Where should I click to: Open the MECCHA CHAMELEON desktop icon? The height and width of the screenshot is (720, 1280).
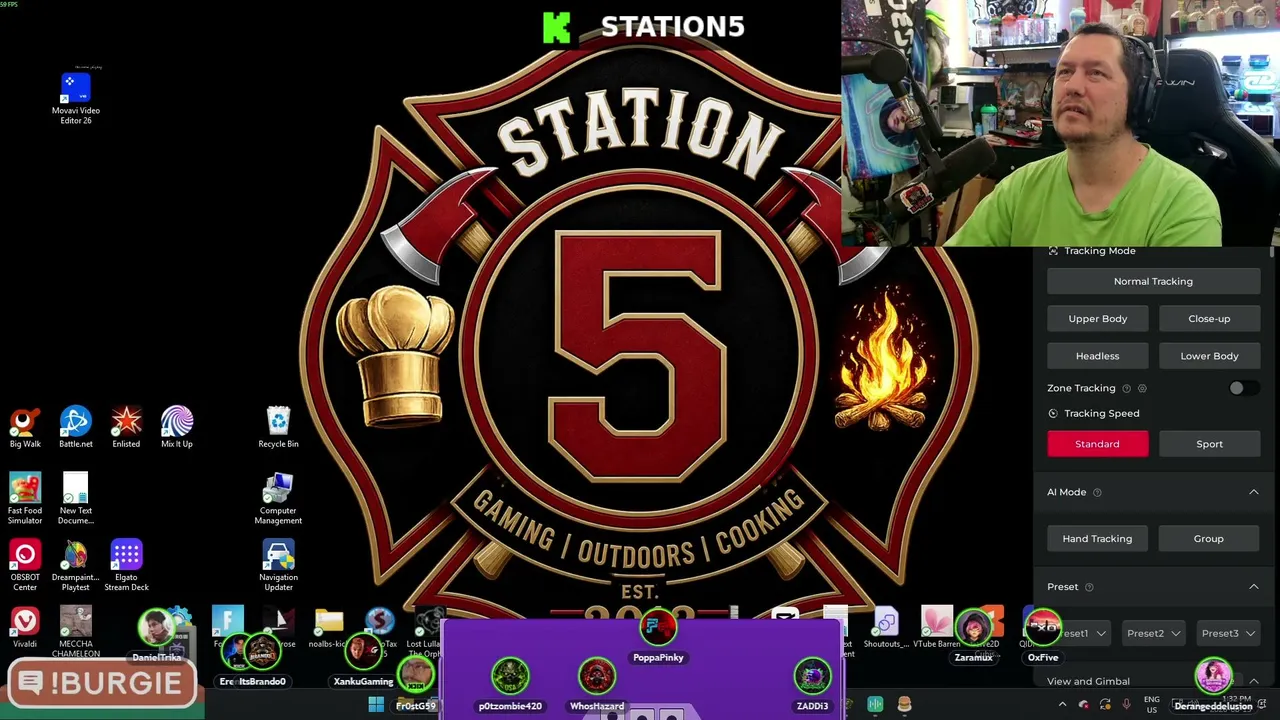(x=76, y=632)
